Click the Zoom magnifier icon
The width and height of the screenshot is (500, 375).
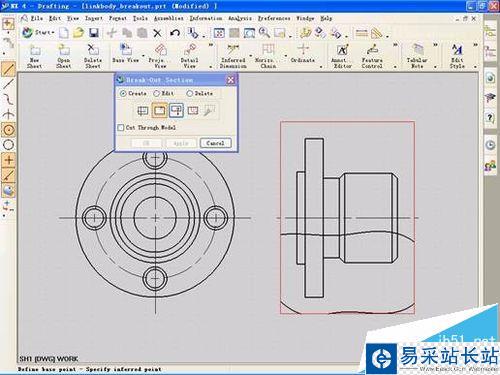[x=264, y=33]
